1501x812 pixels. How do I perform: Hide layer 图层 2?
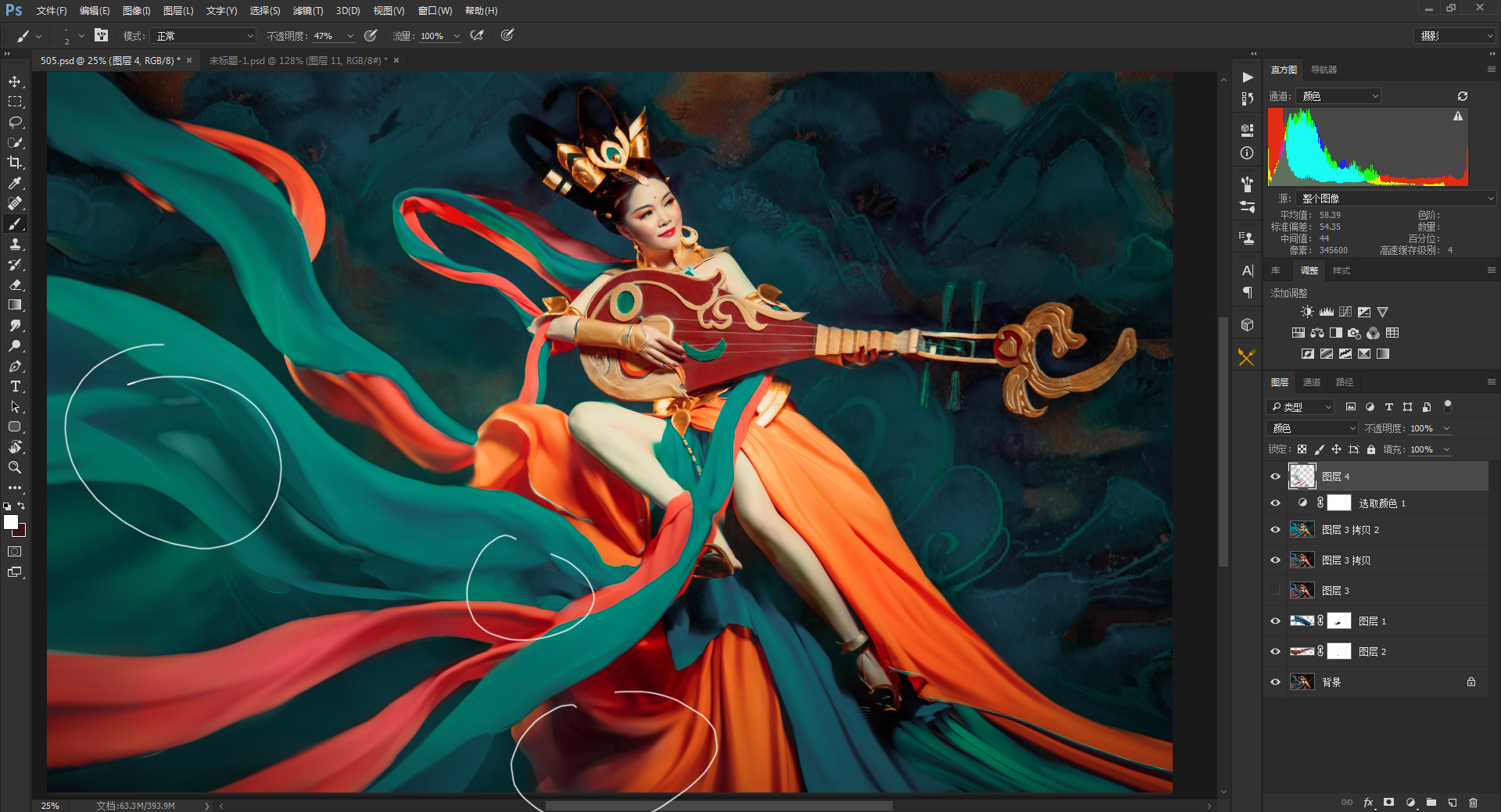click(x=1276, y=652)
